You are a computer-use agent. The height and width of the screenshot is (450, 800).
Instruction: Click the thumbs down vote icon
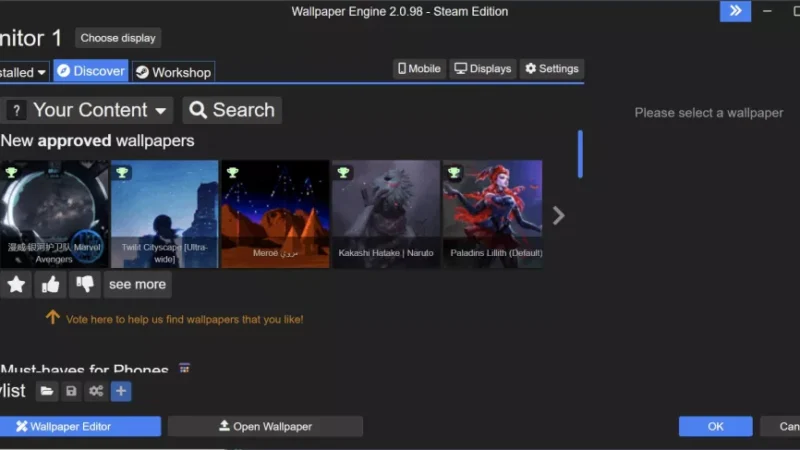coord(84,285)
